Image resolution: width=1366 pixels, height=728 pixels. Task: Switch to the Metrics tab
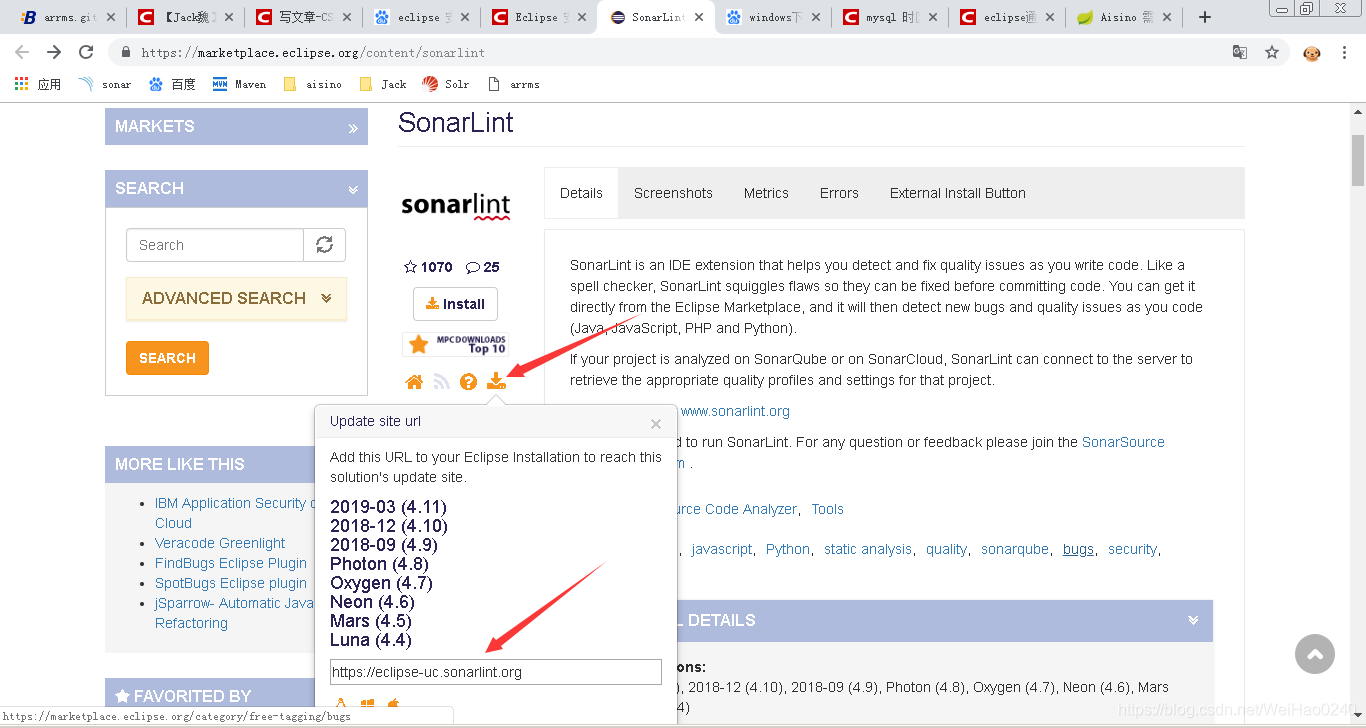766,193
